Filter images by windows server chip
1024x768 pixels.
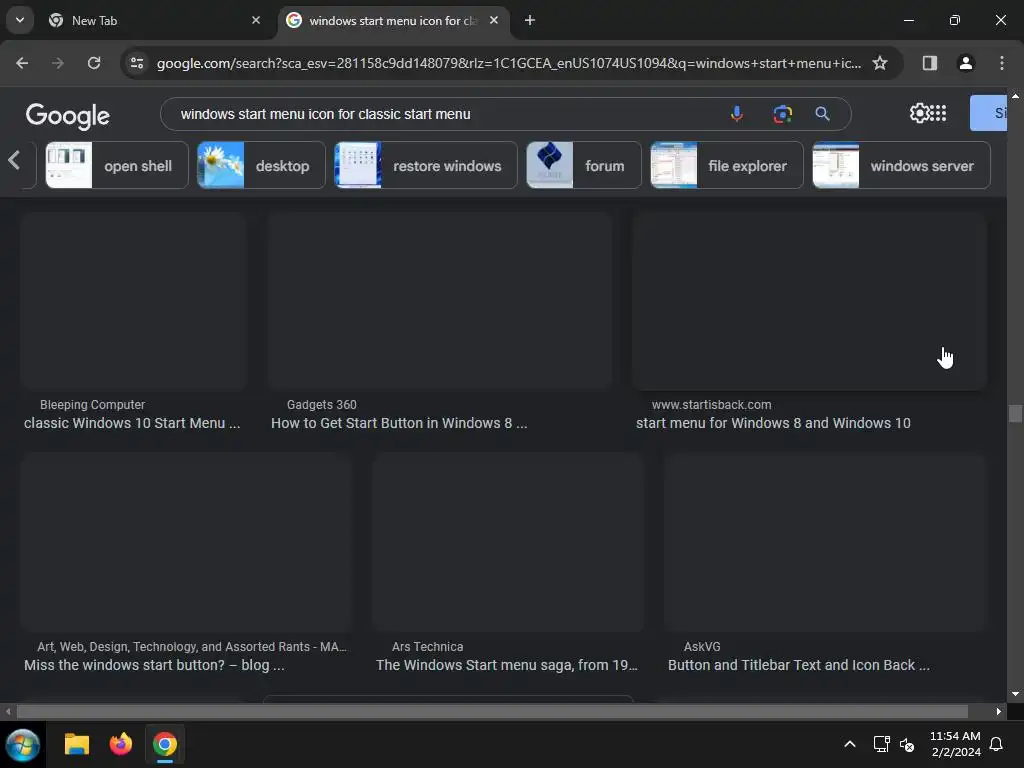(x=901, y=165)
